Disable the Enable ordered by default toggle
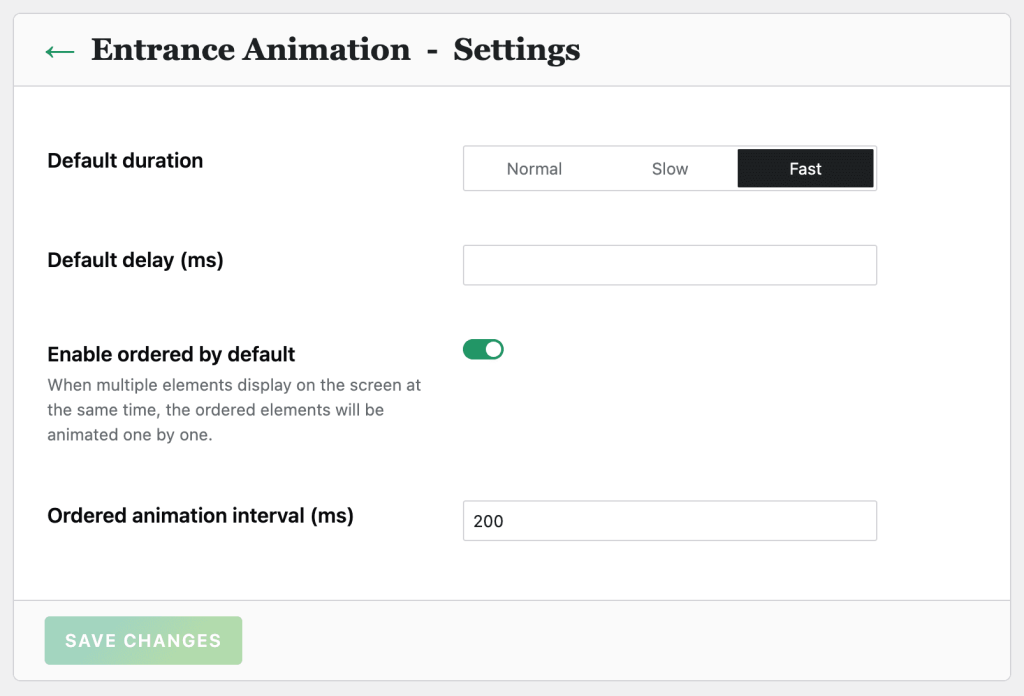1024x696 pixels. [x=483, y=349]
